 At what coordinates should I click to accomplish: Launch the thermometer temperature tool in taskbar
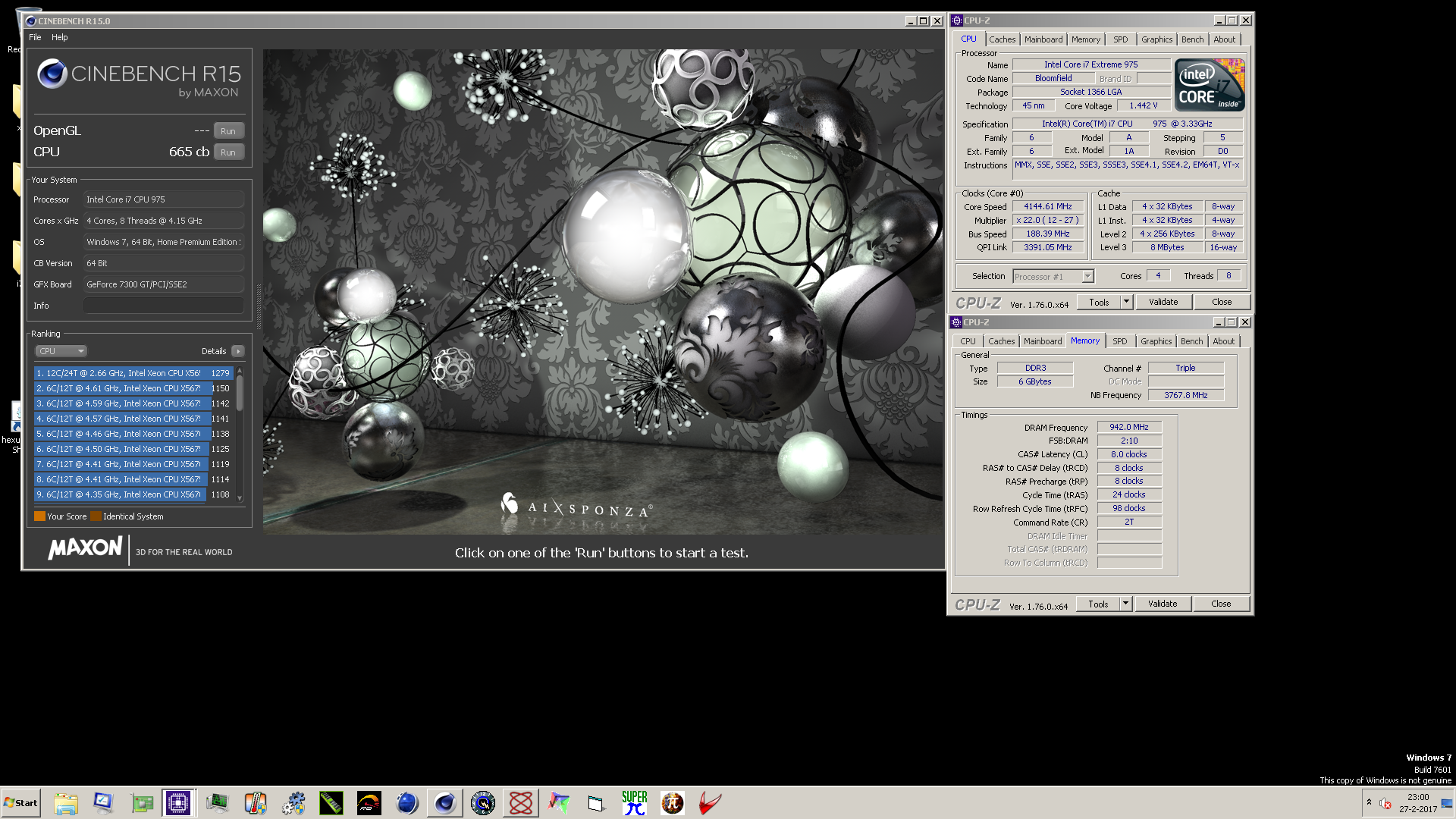[256, 803]
